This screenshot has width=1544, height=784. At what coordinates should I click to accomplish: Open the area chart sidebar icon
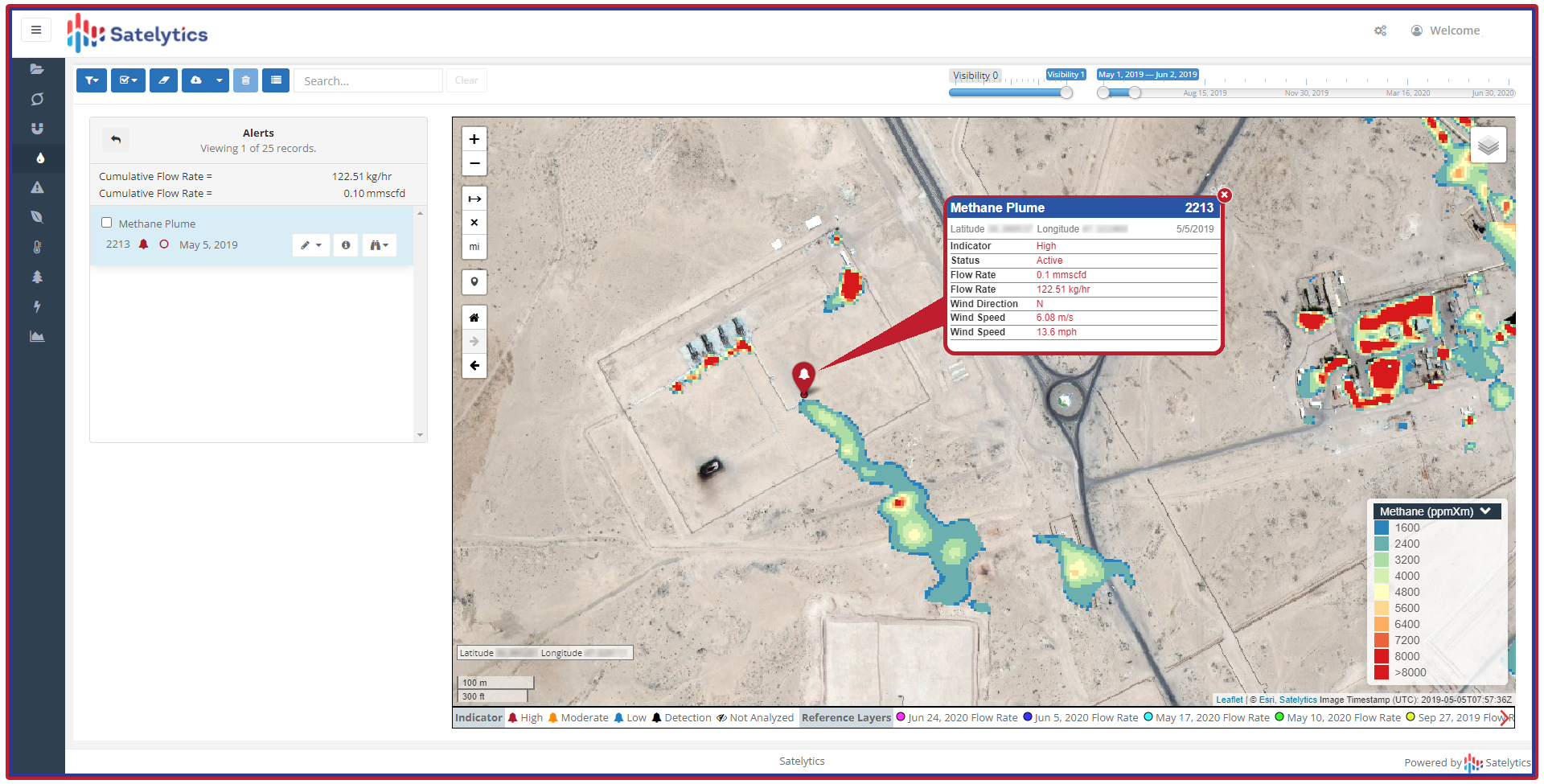coord(37,336)
